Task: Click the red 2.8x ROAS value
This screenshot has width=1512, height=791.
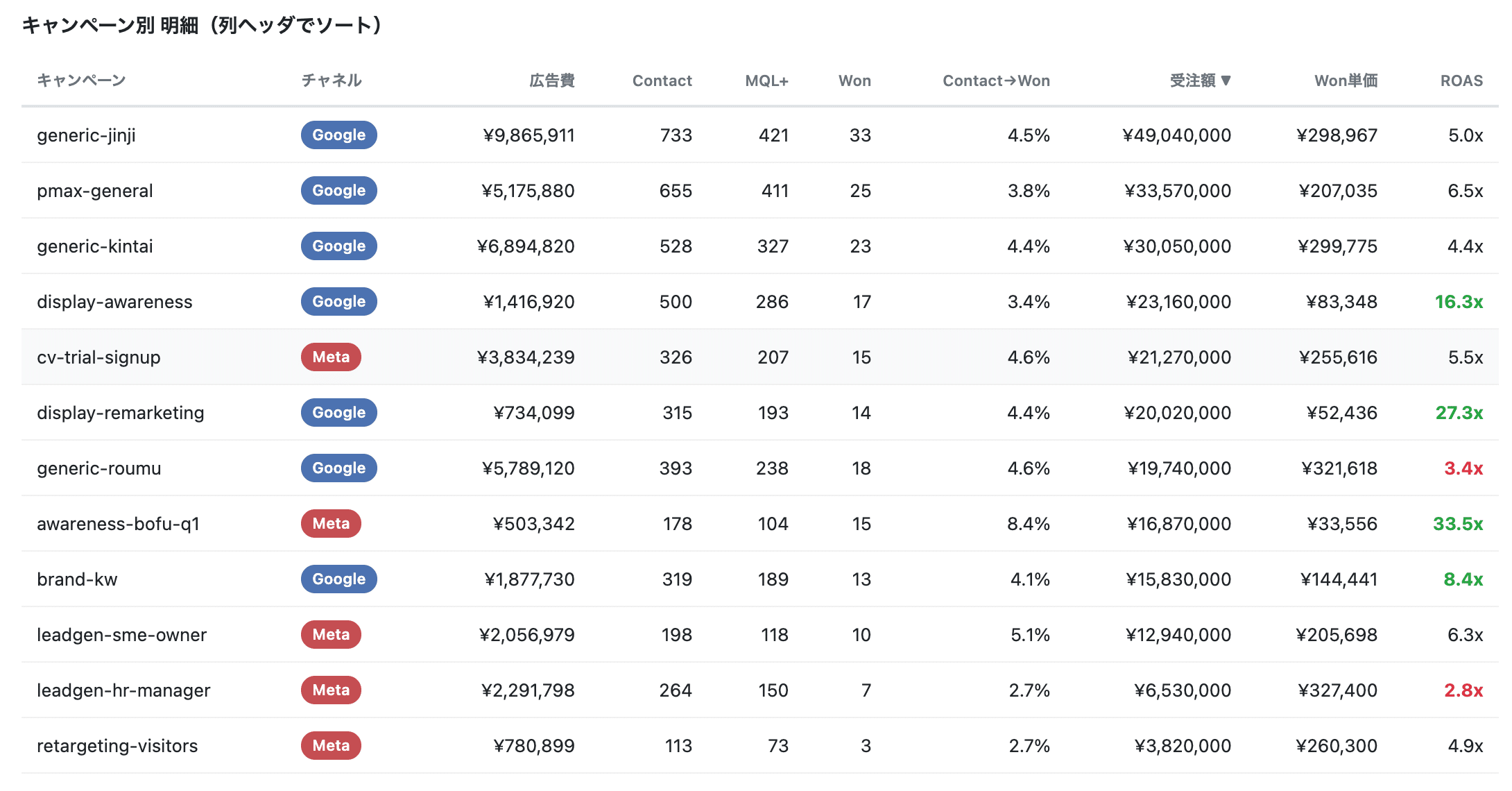Action: point(1463,690)
